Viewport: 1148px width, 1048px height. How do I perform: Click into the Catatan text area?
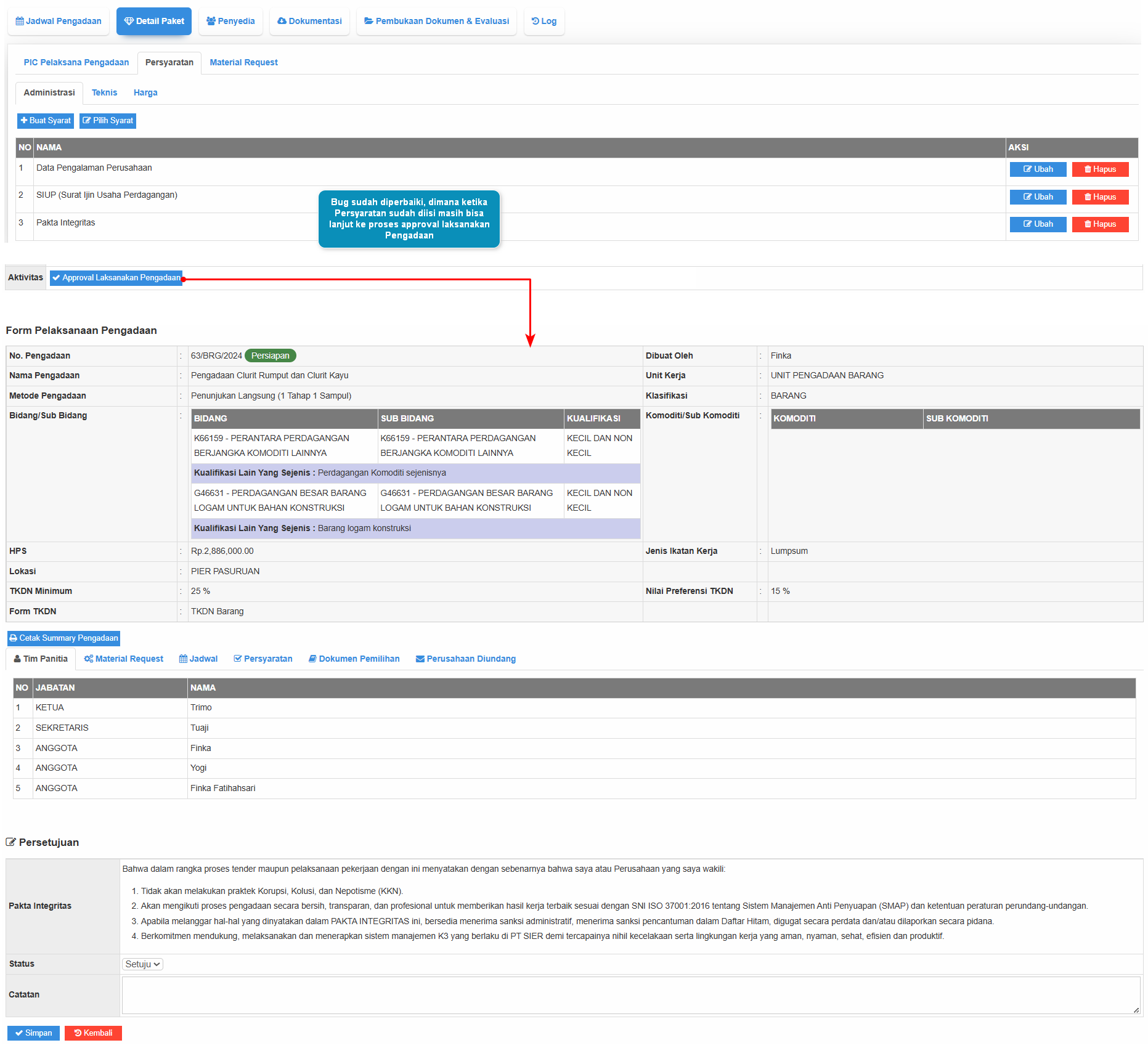630,995
